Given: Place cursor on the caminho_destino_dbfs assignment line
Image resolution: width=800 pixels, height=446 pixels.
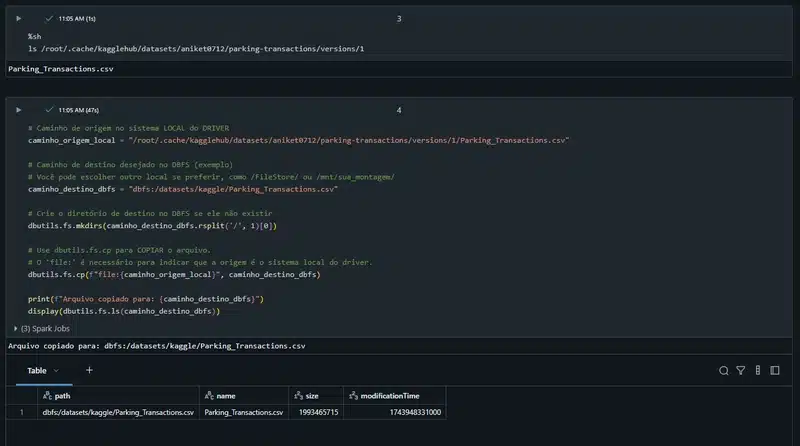Looking at the screenshot, I should [x=183, y=189].
